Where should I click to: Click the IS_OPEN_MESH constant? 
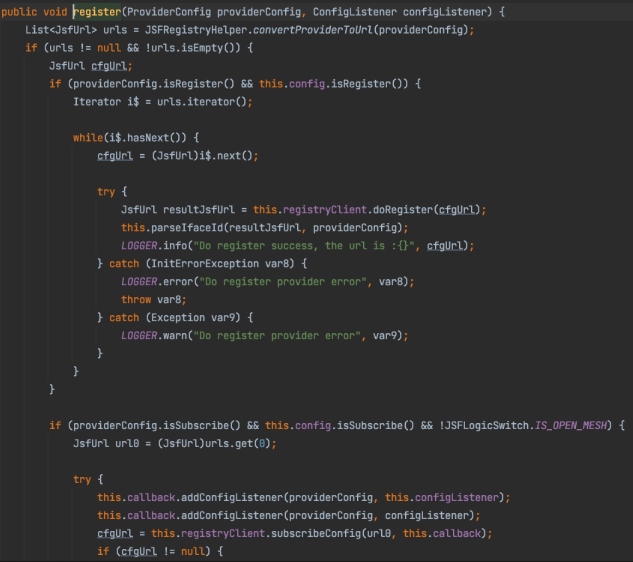click(x=571, y=426)
